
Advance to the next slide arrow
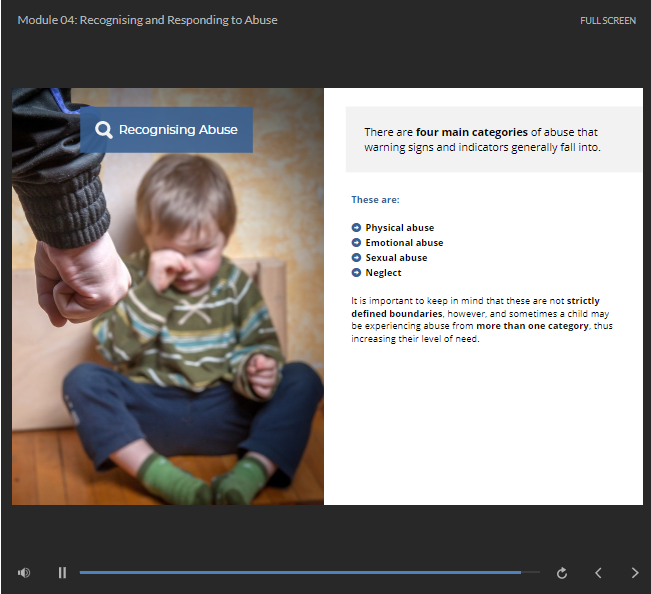[634, 573]
